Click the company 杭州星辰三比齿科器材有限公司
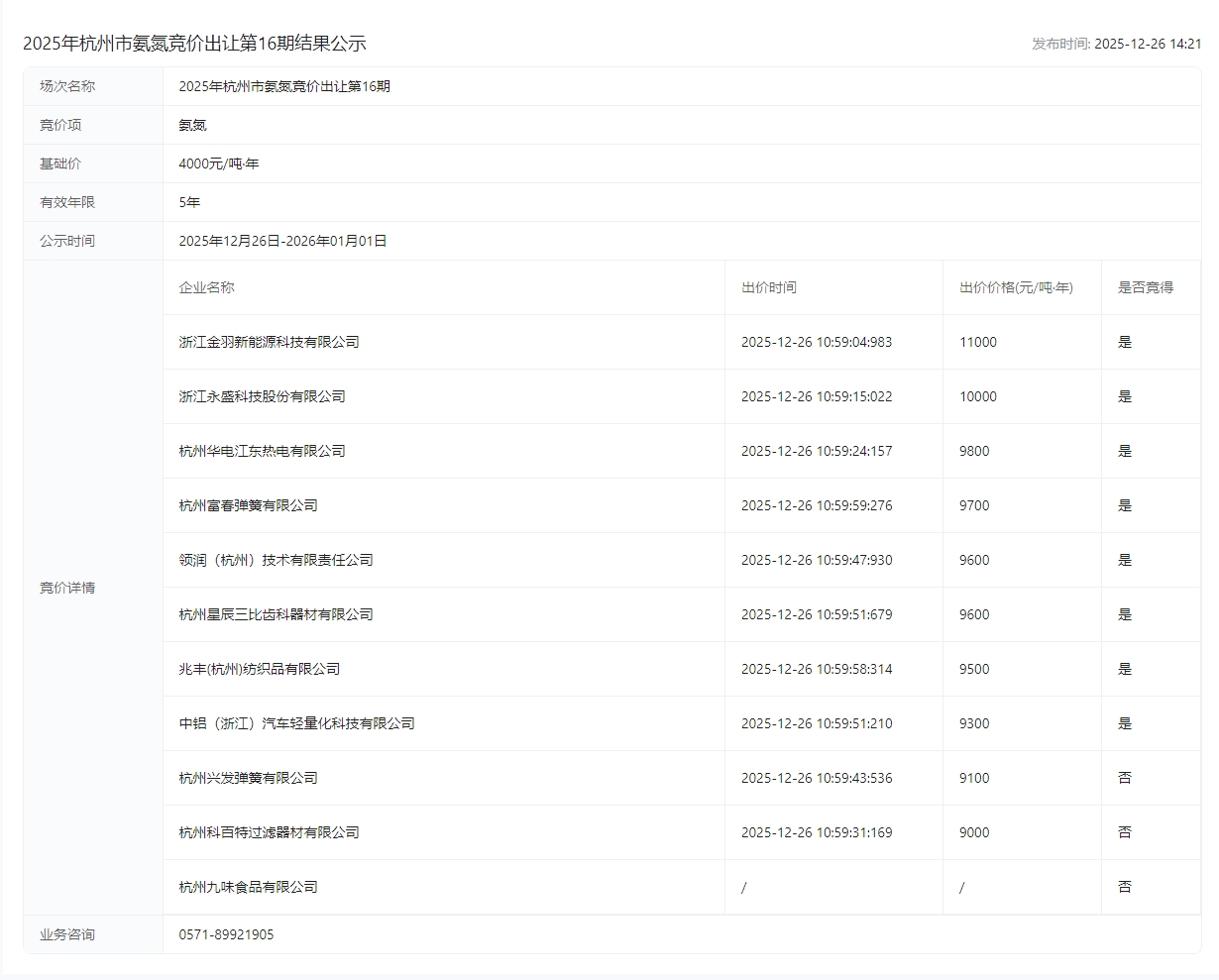 coord(276,614)
